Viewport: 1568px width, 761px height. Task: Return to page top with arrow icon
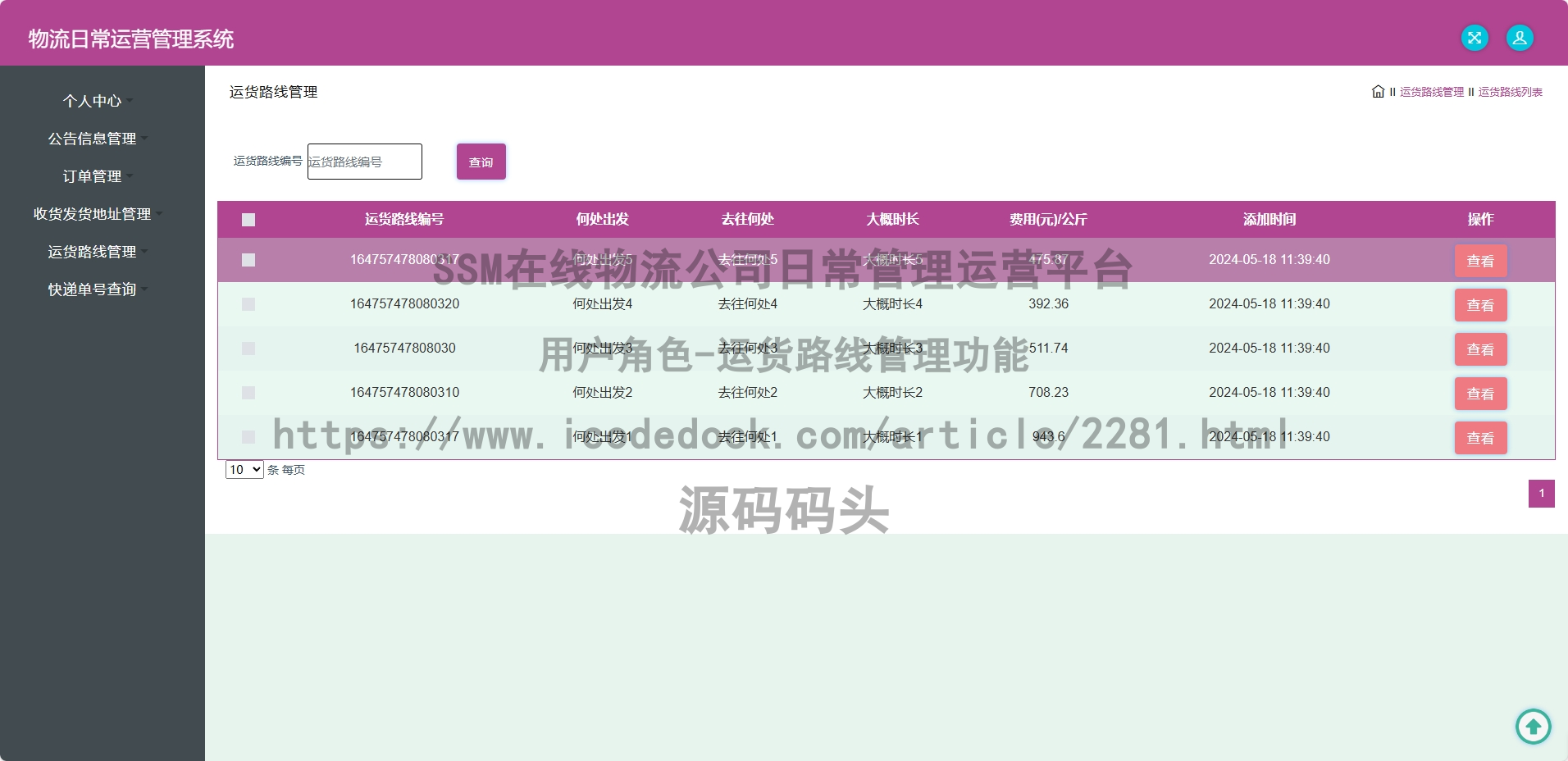coord(1533,727)
